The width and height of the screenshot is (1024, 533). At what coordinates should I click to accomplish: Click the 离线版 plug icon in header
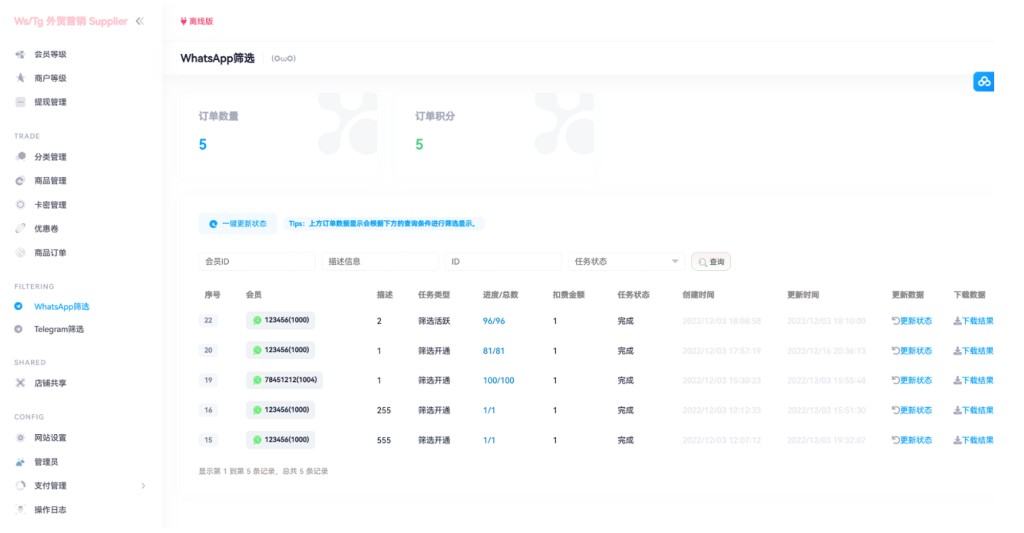coord(184,21)
